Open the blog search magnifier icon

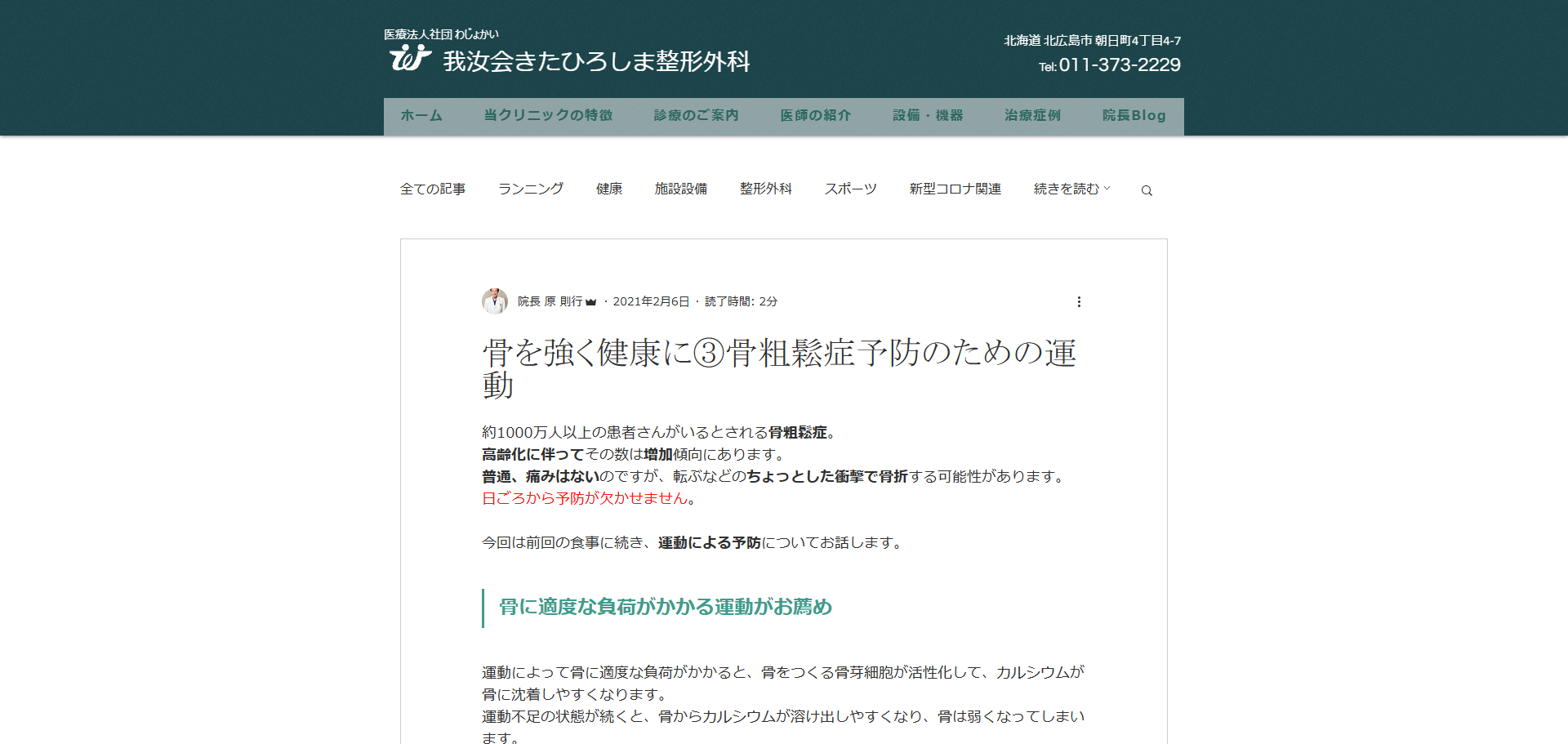(1147, 190)
